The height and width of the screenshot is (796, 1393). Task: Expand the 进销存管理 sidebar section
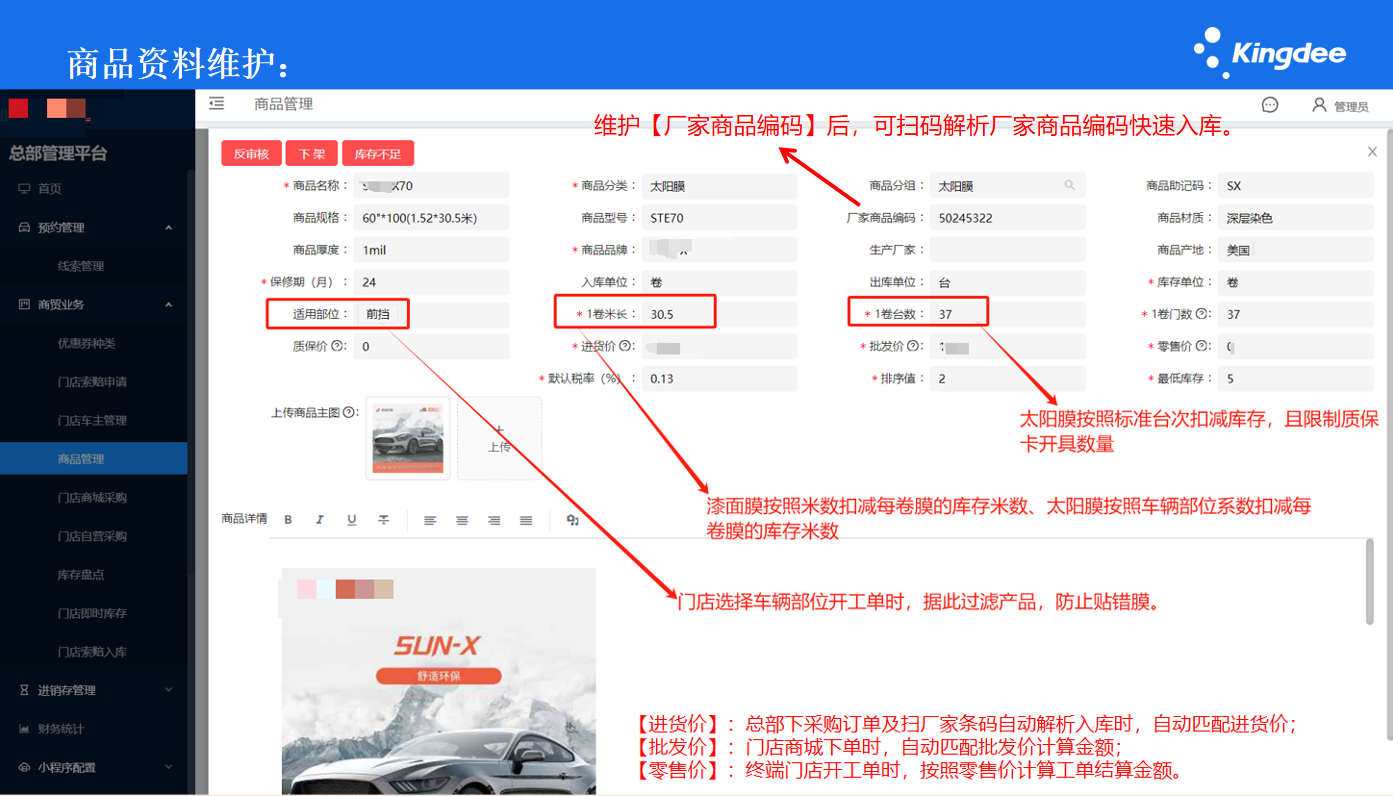click(x=168, y=690)
